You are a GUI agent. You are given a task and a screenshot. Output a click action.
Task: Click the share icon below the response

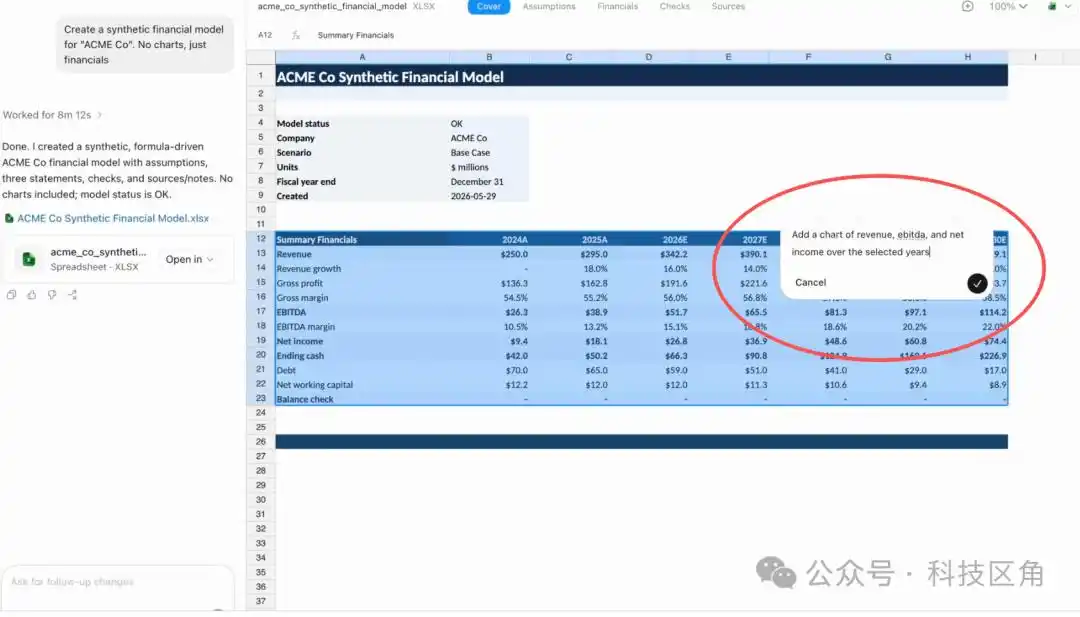[x=72, y=295]
